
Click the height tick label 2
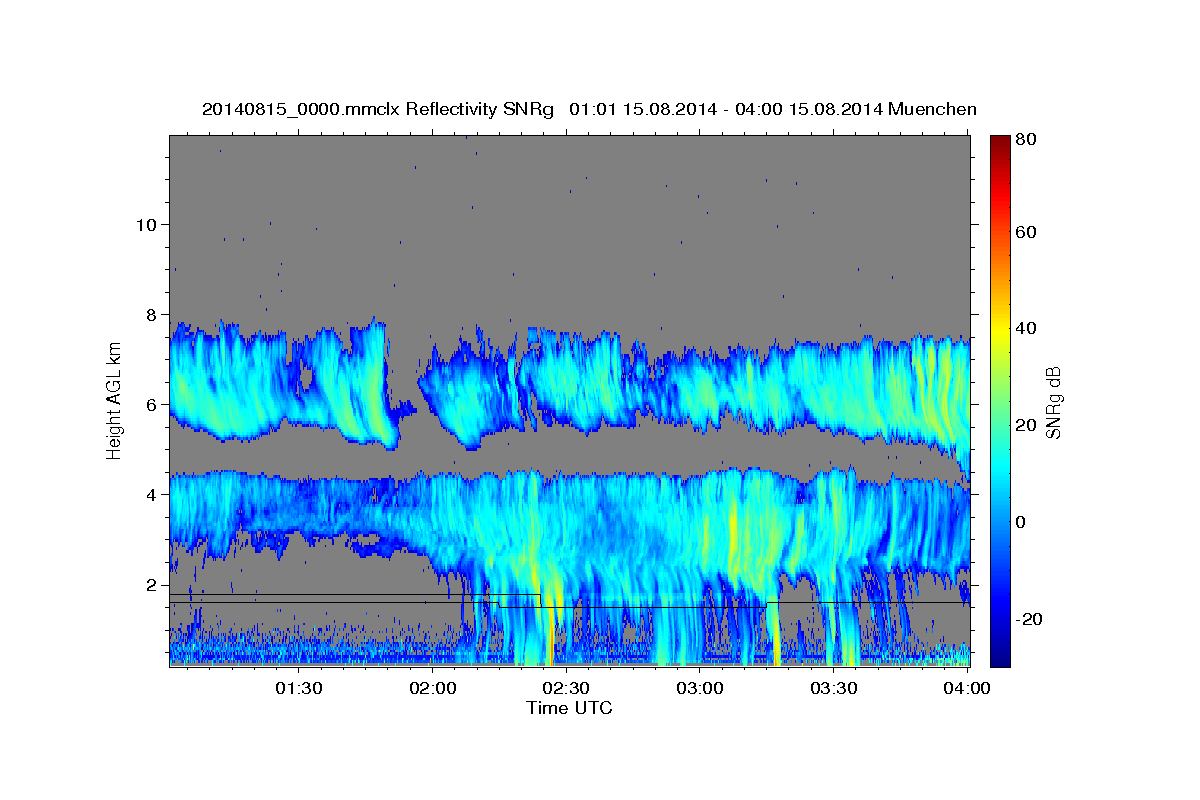[x=152, y=584]
